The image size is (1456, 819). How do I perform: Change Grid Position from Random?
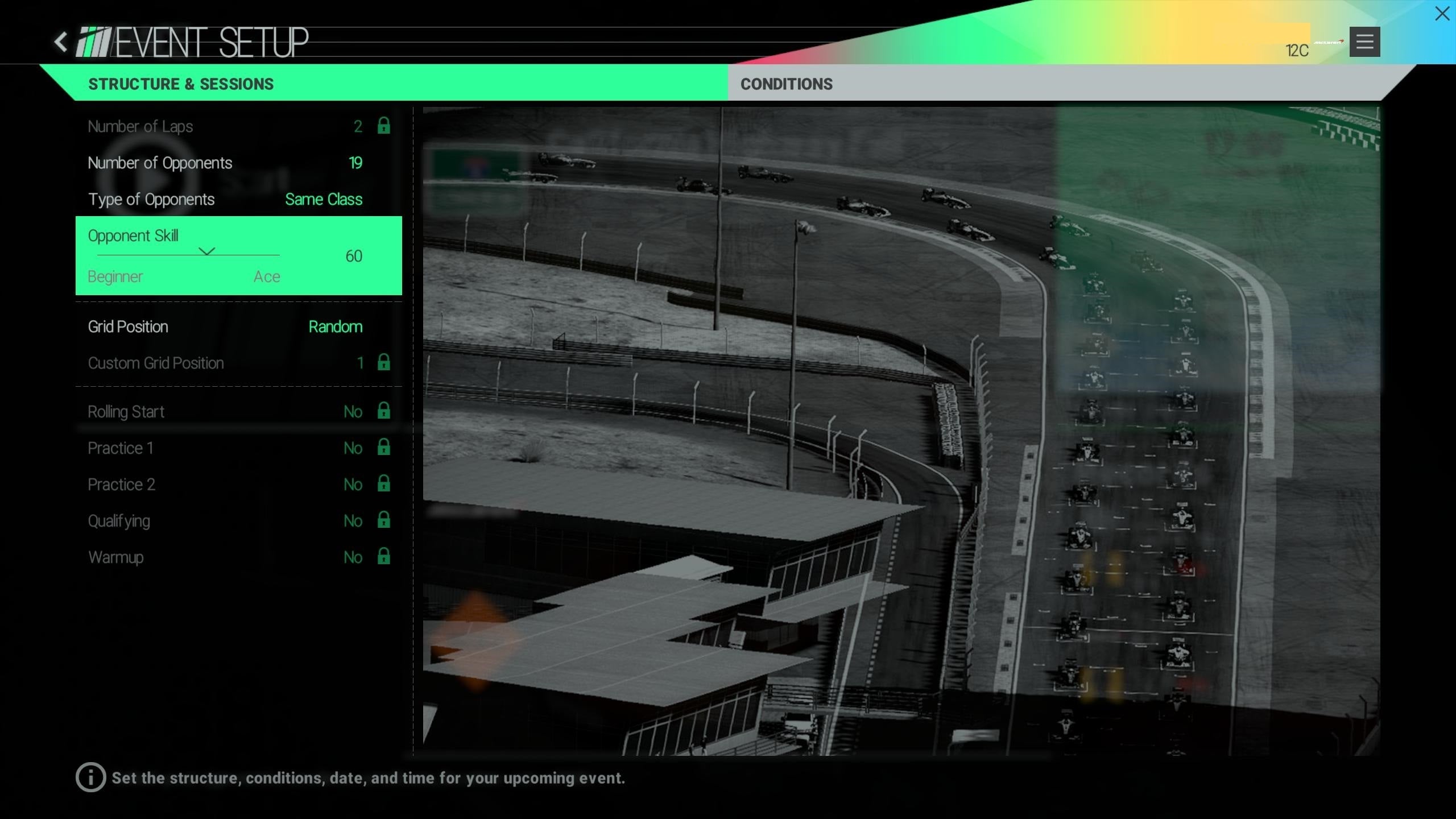336,326
